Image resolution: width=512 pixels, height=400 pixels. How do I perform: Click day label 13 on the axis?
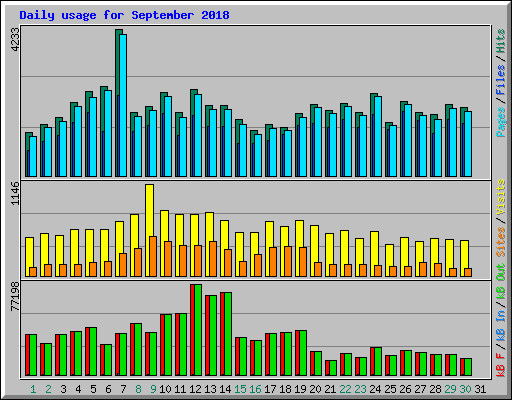tap(210, 389)
